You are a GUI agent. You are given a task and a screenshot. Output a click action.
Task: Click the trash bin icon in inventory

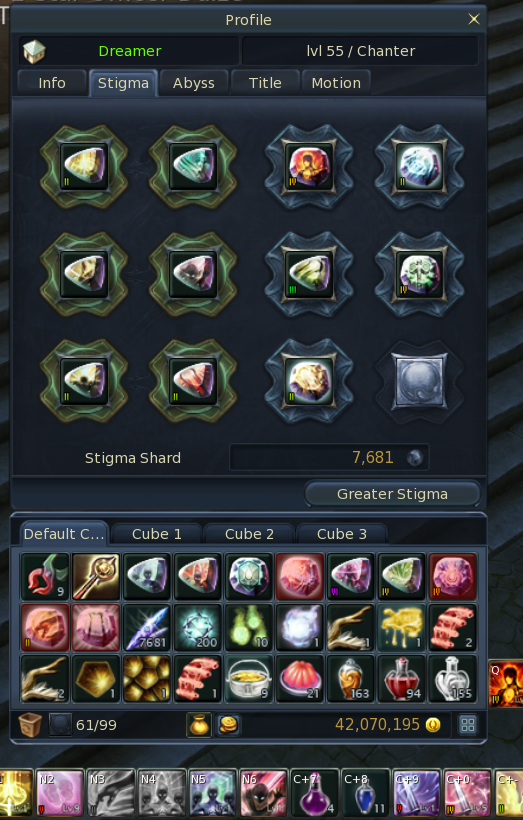(30, 725)
